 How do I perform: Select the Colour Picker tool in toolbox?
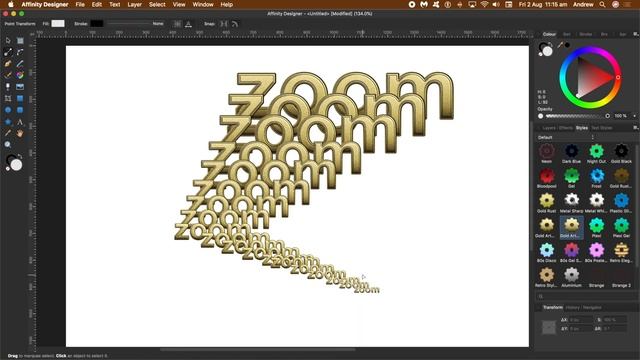click(8, 133)
